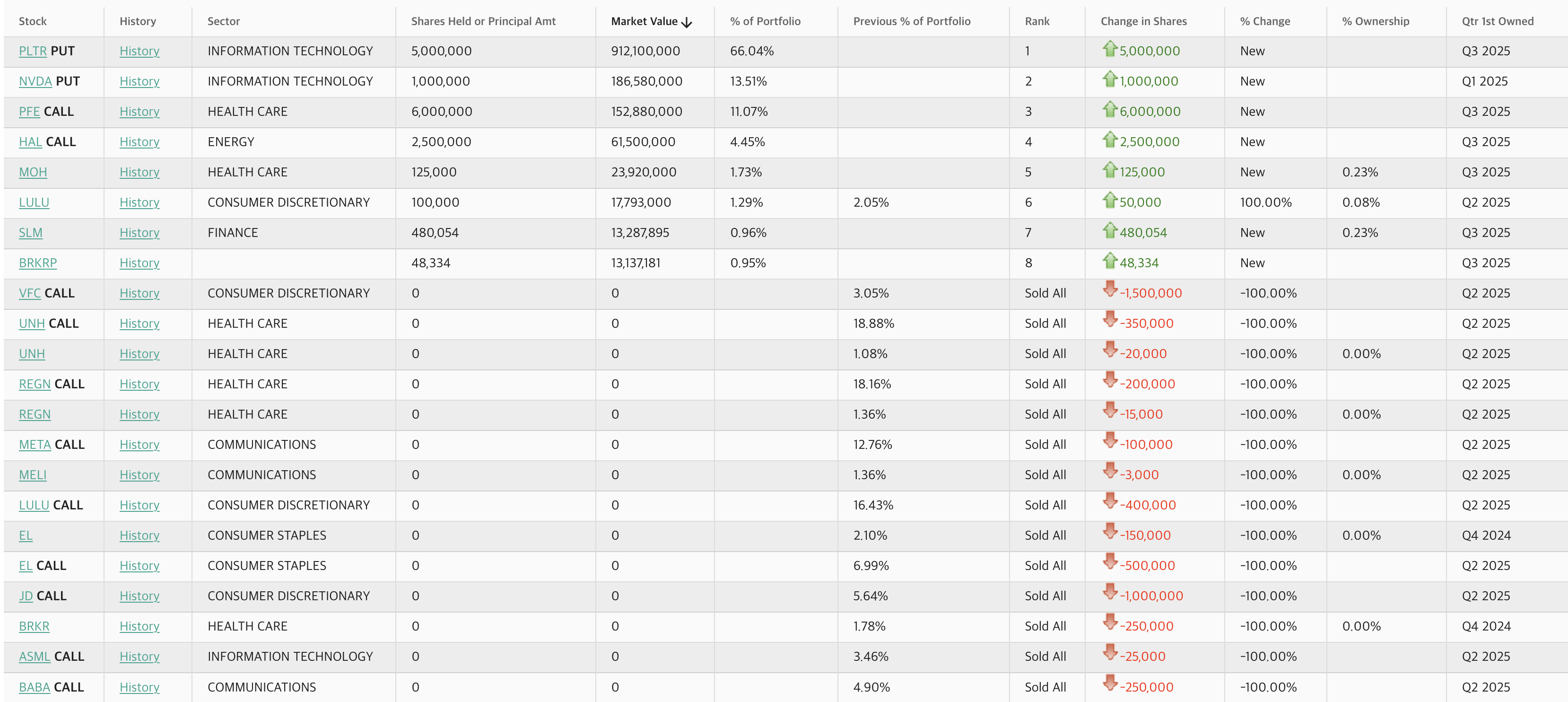Sort table by Stock column header
The image size is (1568, 702).
click(x=33, y=21)
